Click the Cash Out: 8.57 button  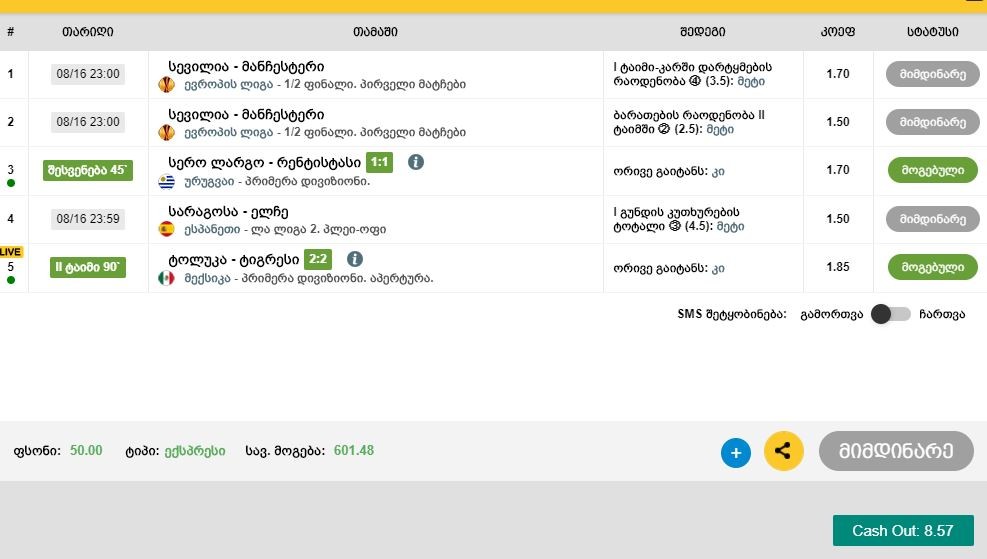tap(903, 531)
